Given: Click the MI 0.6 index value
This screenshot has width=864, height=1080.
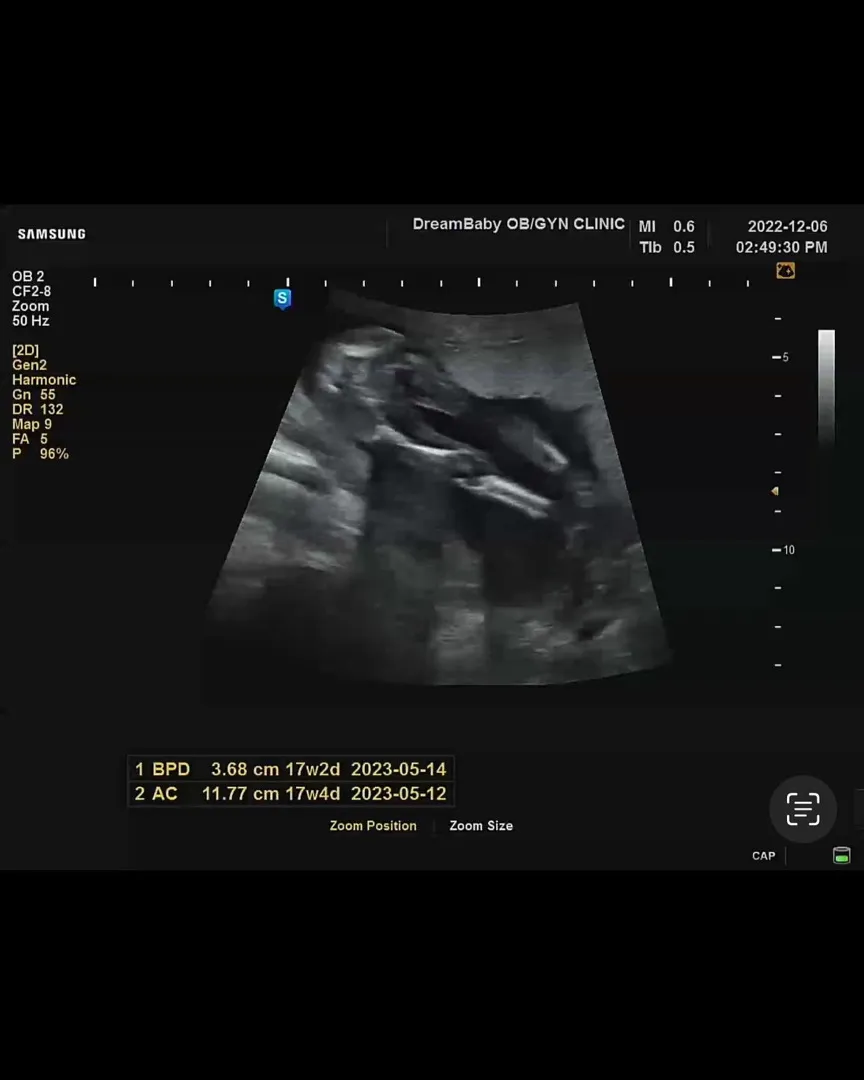Looking at the screenshot, I should [x=666, y=227].
